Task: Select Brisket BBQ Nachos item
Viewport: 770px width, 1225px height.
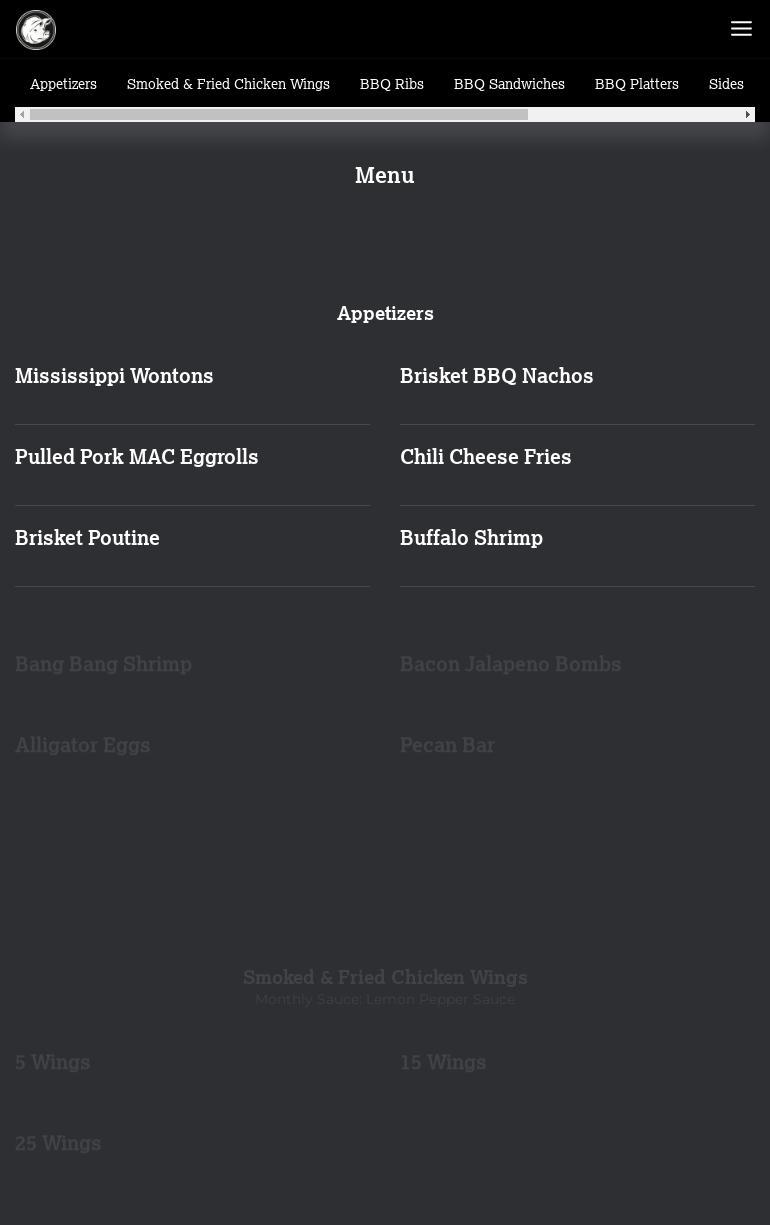Action: (496, 376)
